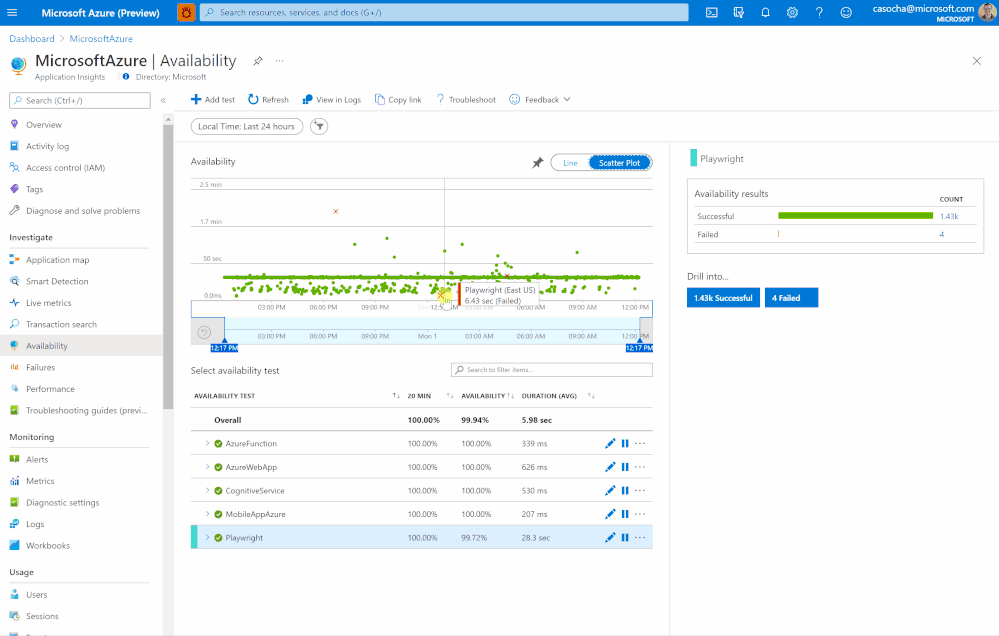The image size is (999, 636).
Task: Sort by Availability Test column arrows
Action: (396, 396)
